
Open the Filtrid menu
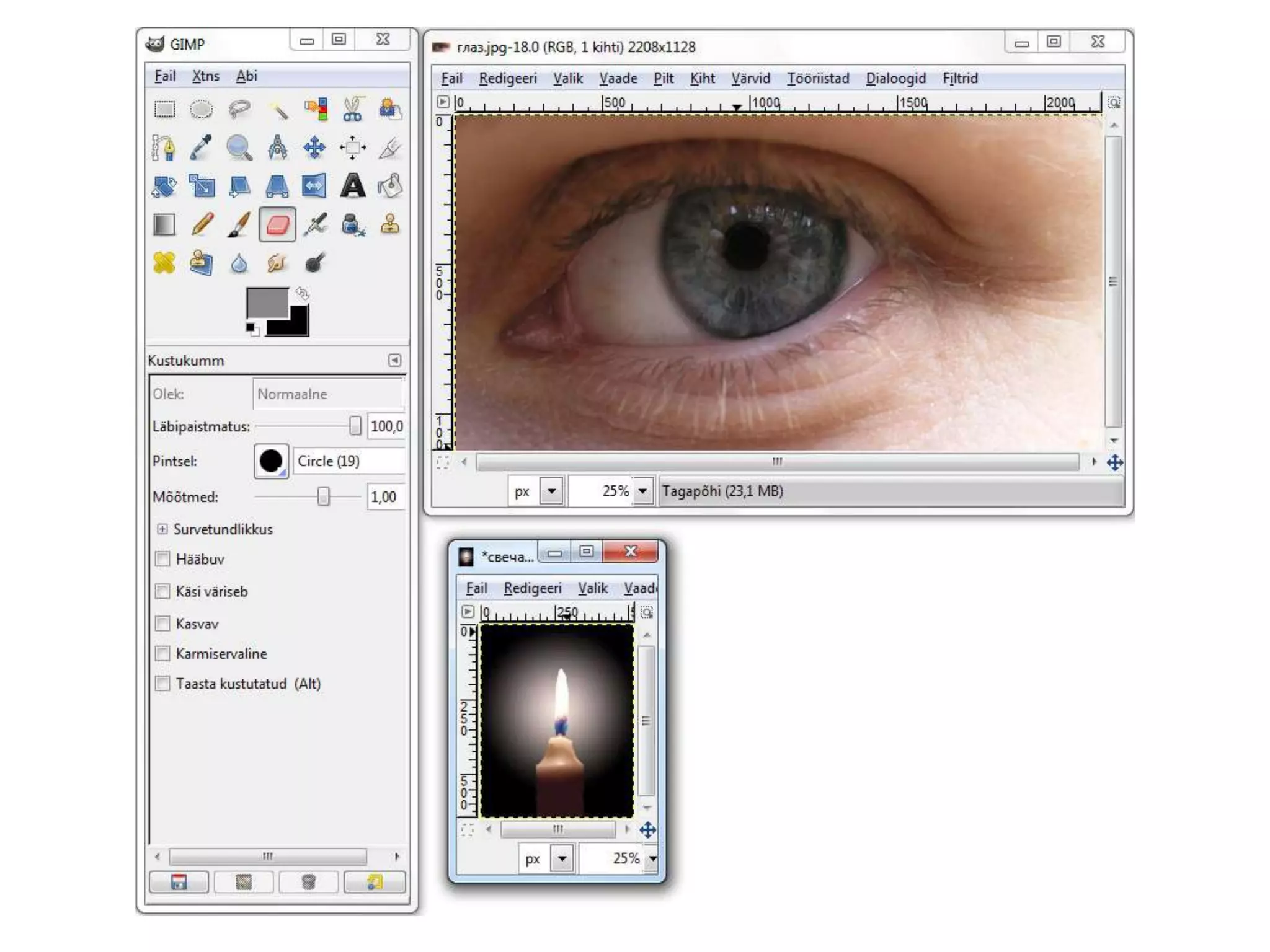(x=959, y=79)
